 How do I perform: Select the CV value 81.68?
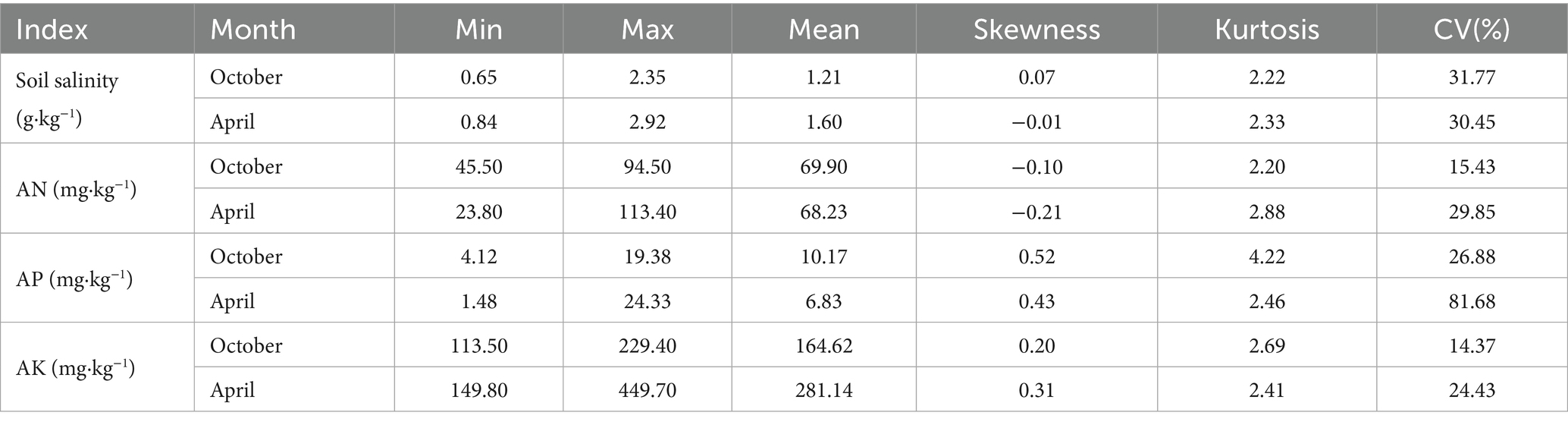1471,301
